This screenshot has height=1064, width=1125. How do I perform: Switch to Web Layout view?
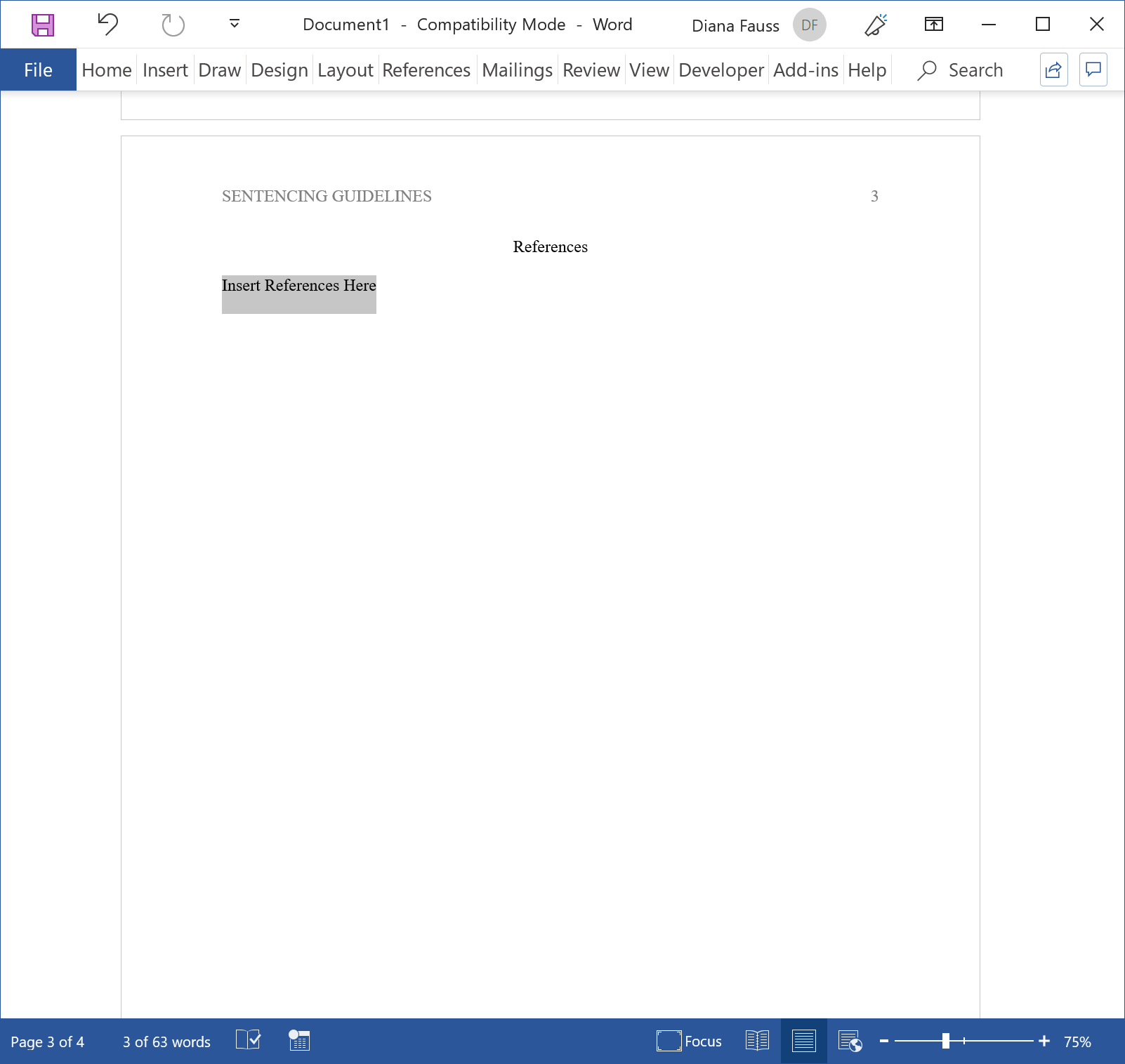click(x=850, y=1042)
